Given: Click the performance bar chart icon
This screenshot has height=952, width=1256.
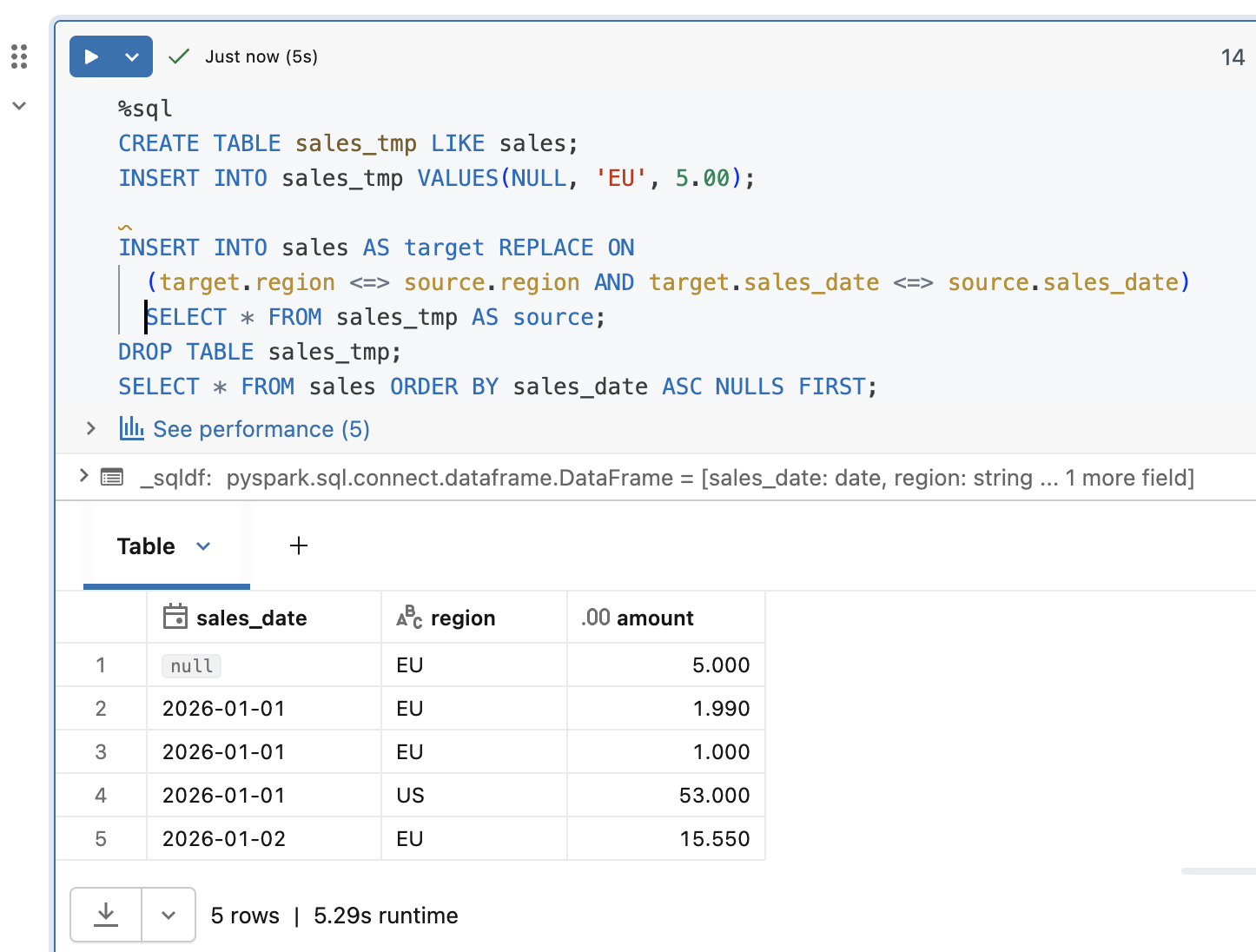Looking at the screenshot, I should tap(131, 428).
